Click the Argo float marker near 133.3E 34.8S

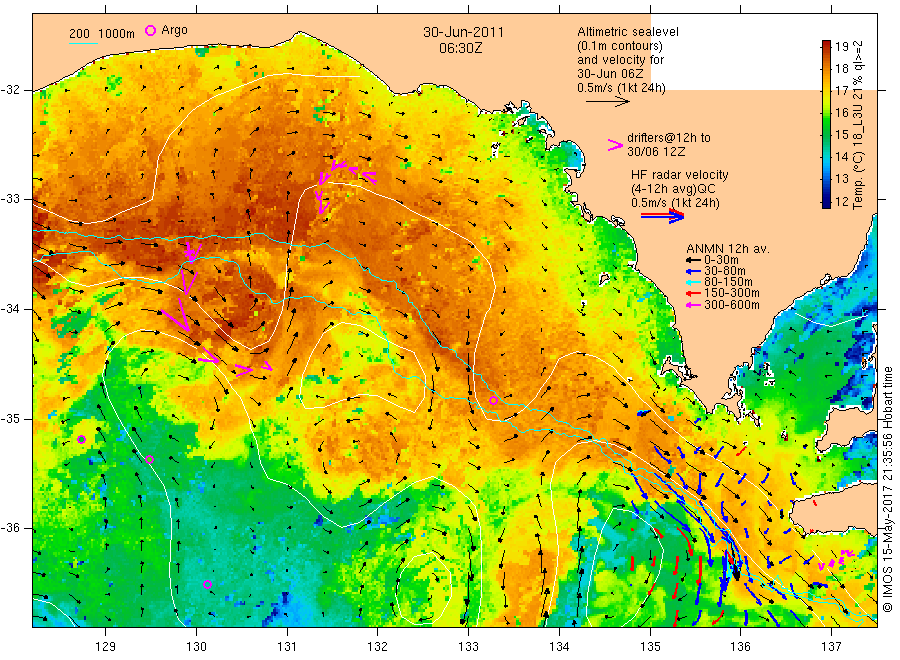coord(493,400)
